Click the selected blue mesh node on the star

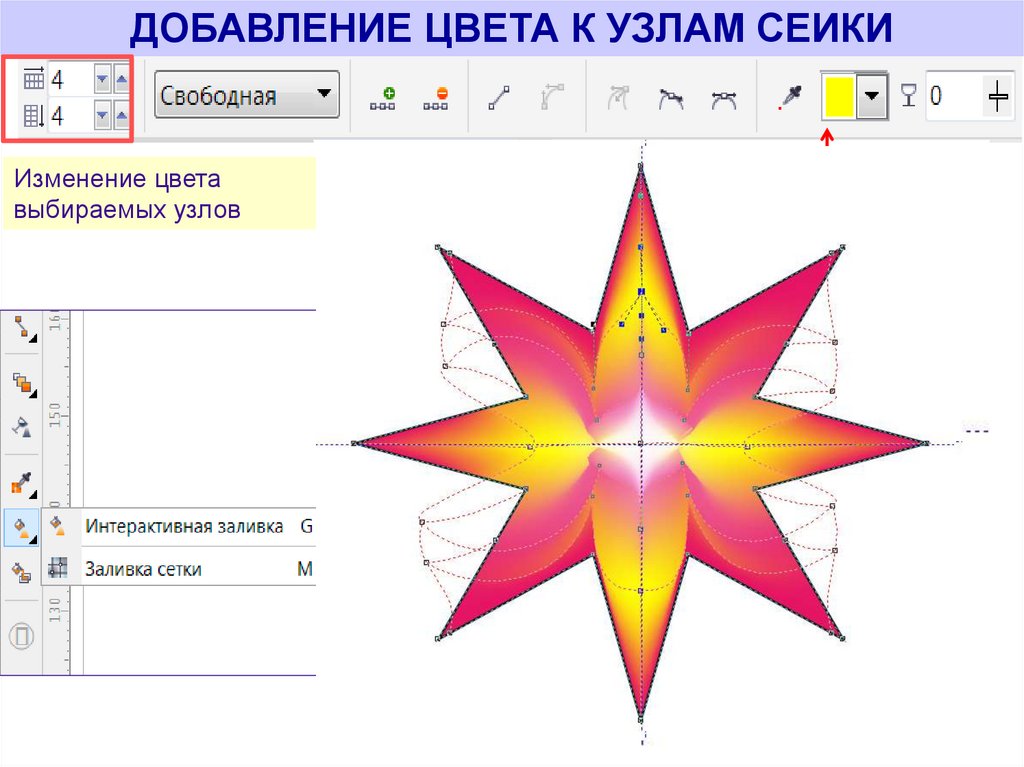pyautogui.click(x=641, y=291)
